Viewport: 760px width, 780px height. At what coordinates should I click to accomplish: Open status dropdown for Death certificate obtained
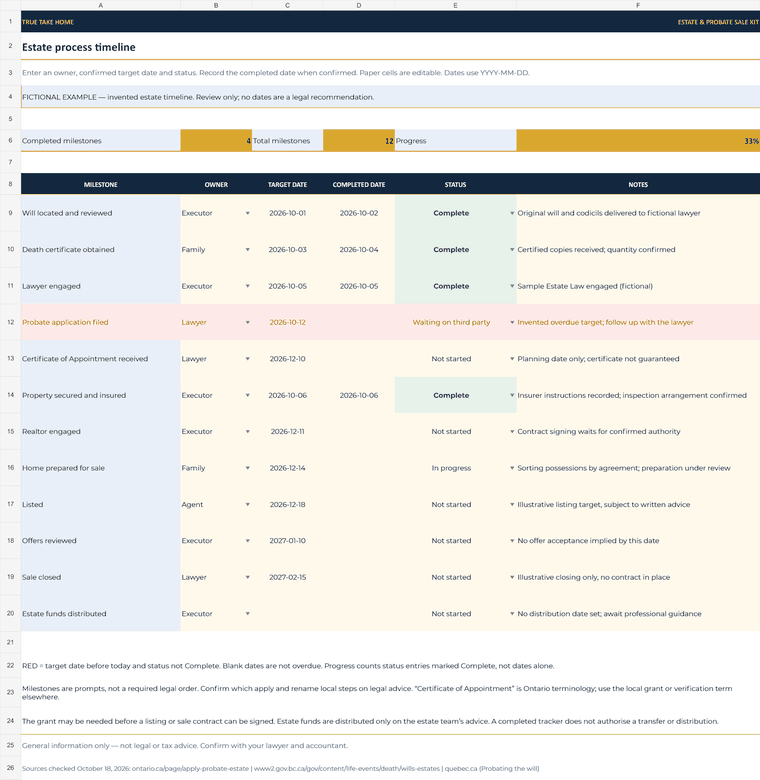pos(512,249)
